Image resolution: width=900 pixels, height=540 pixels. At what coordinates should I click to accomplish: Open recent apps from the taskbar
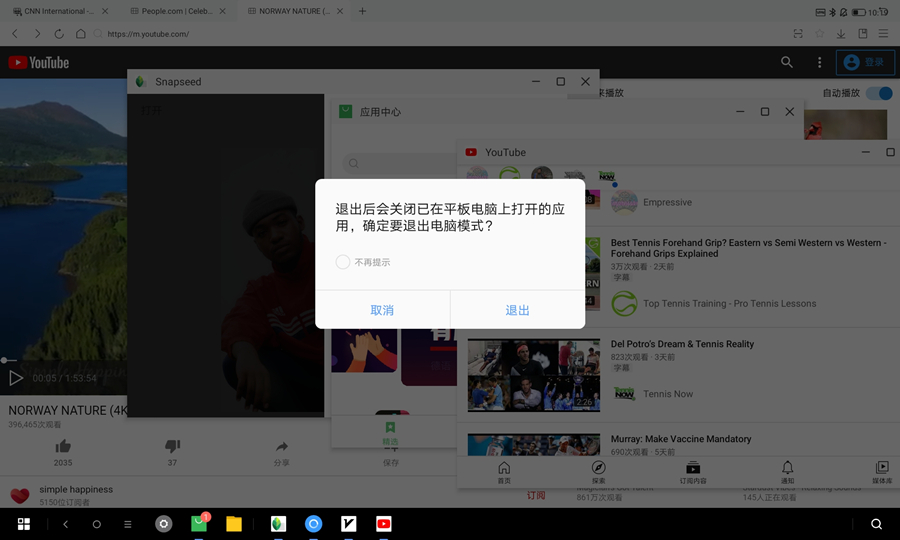127,524
